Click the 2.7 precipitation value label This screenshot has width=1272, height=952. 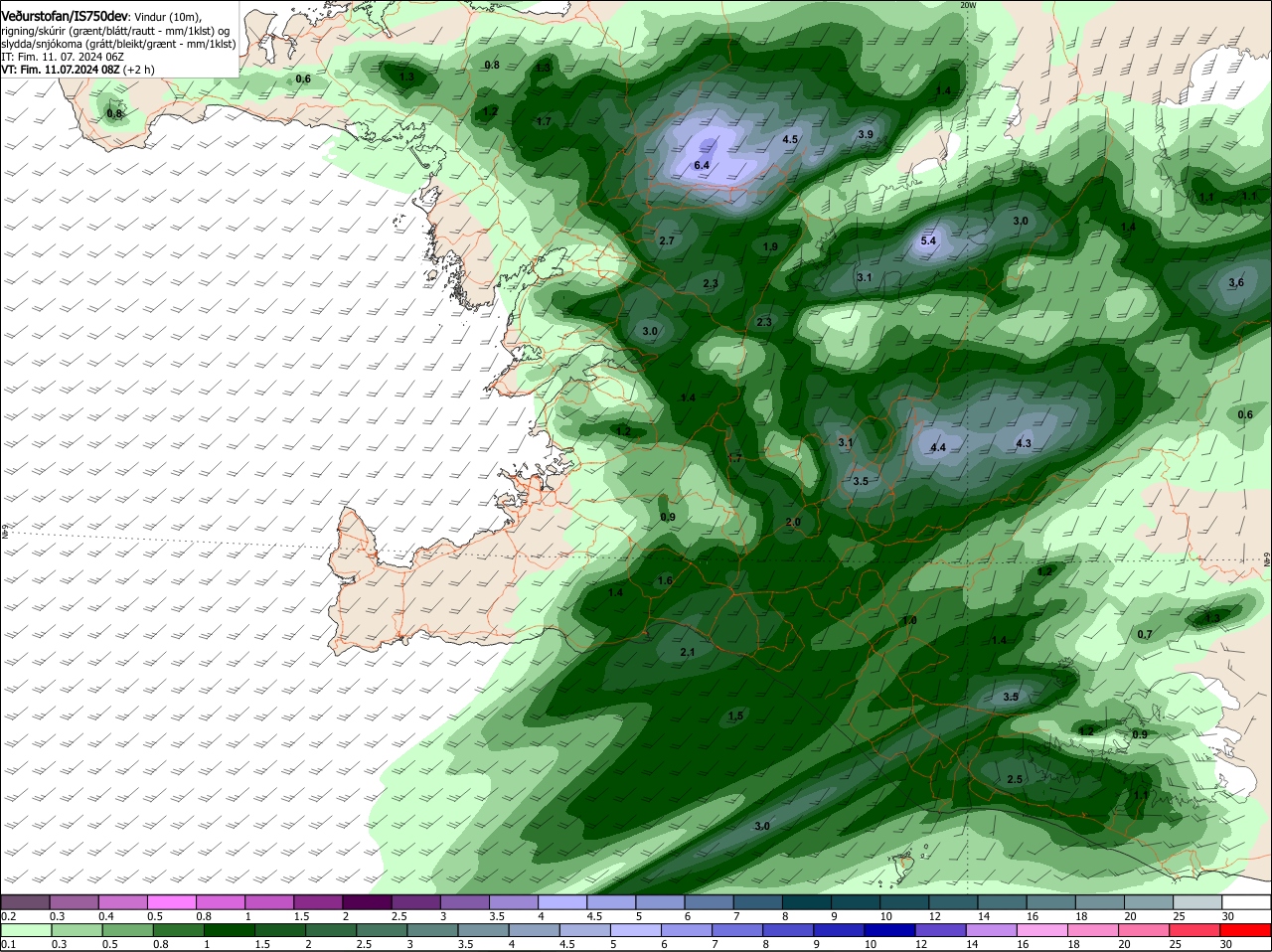tap(667, 241)
